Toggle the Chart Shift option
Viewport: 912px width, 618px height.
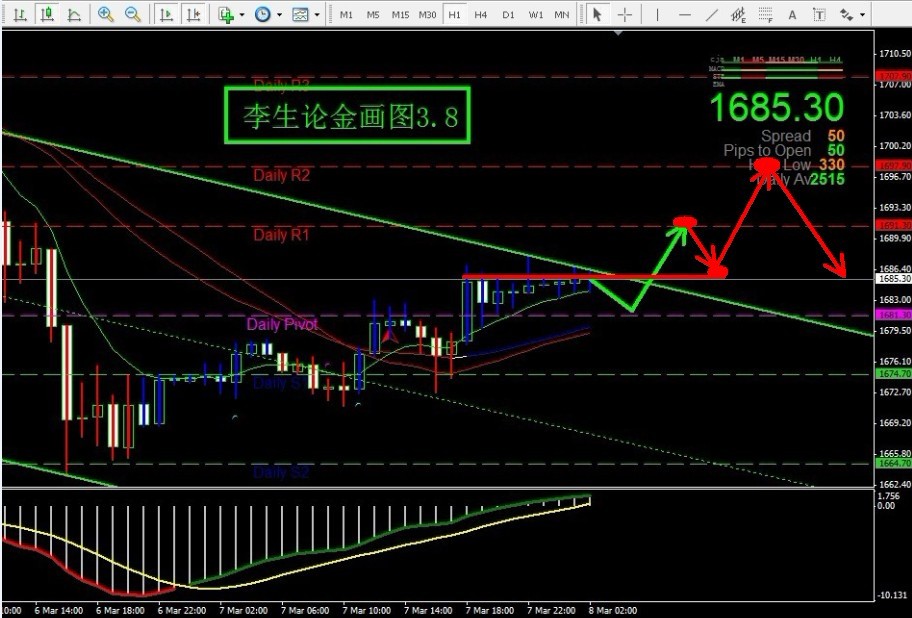[193, 15]
